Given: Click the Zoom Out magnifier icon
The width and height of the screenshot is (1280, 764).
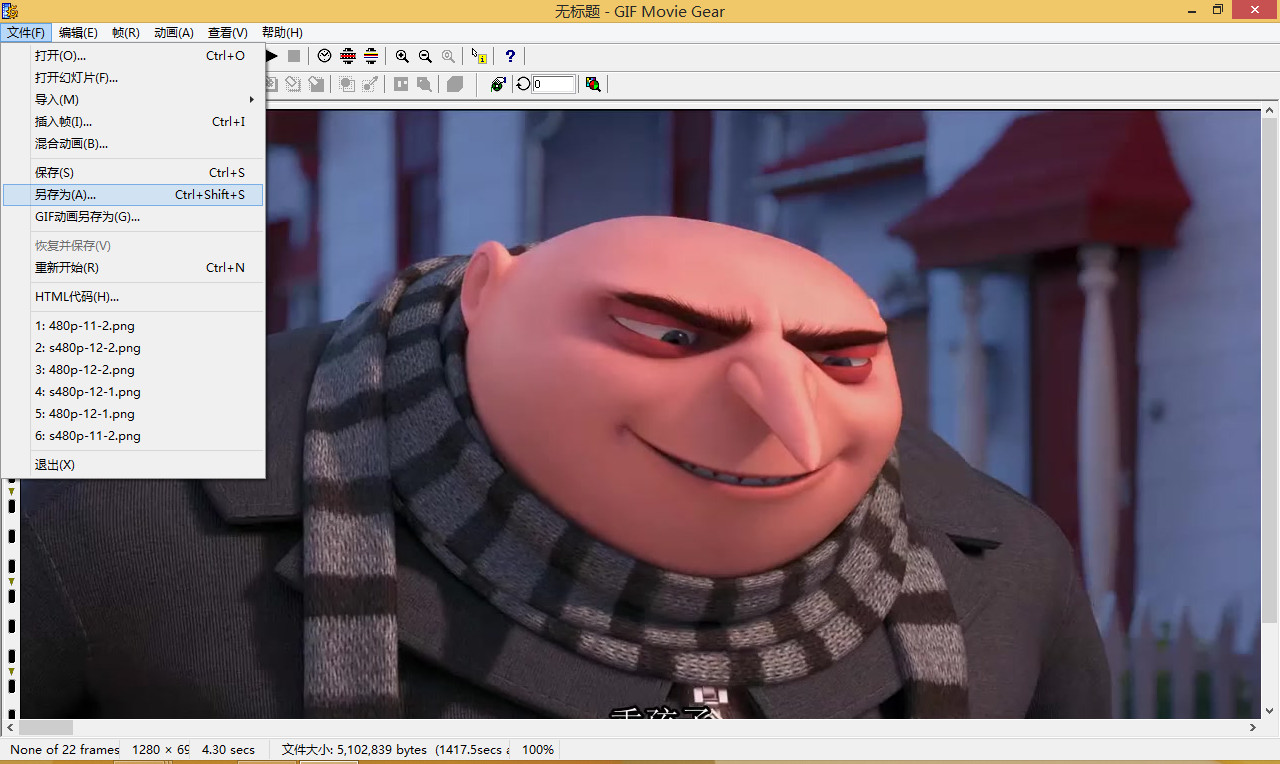Looking at the screenshot, I should (x=425, y=56).
